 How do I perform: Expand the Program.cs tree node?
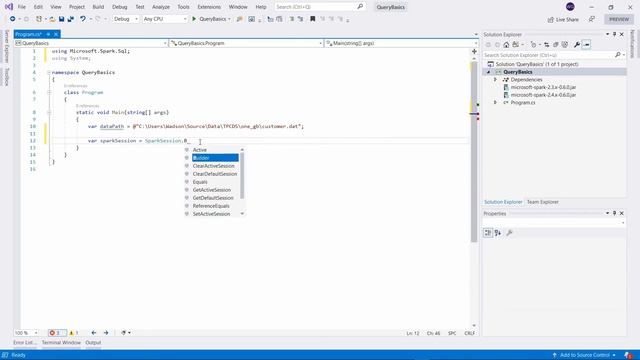click(496, 102)
